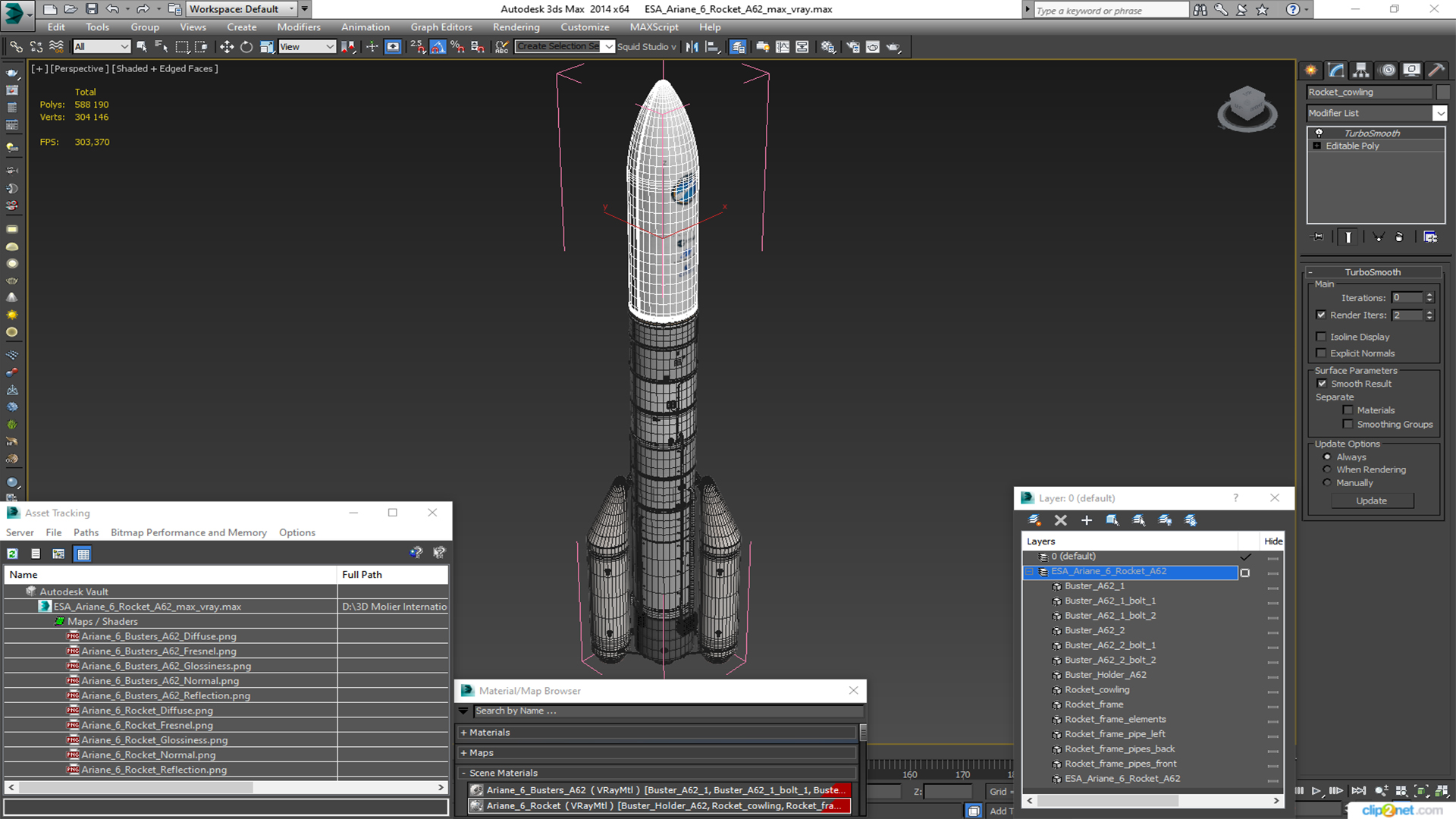Select Ariane_6_Rocket VRayMtl scene material
This screenshot has width=1456, height=819.
[x=659, y=806]
